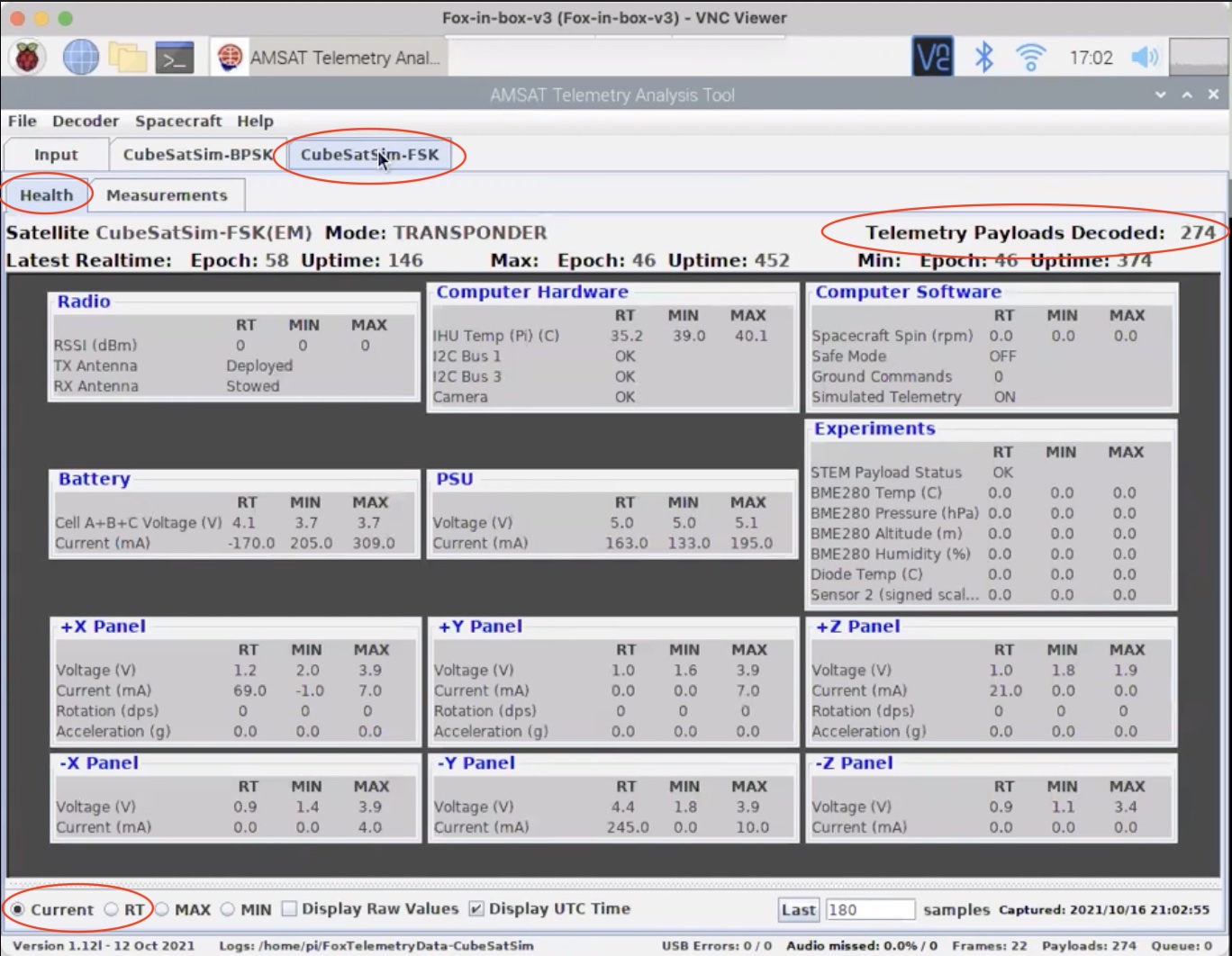Open the Spacecraft menu
The image size is (1232, 956).
pos(178,121)
